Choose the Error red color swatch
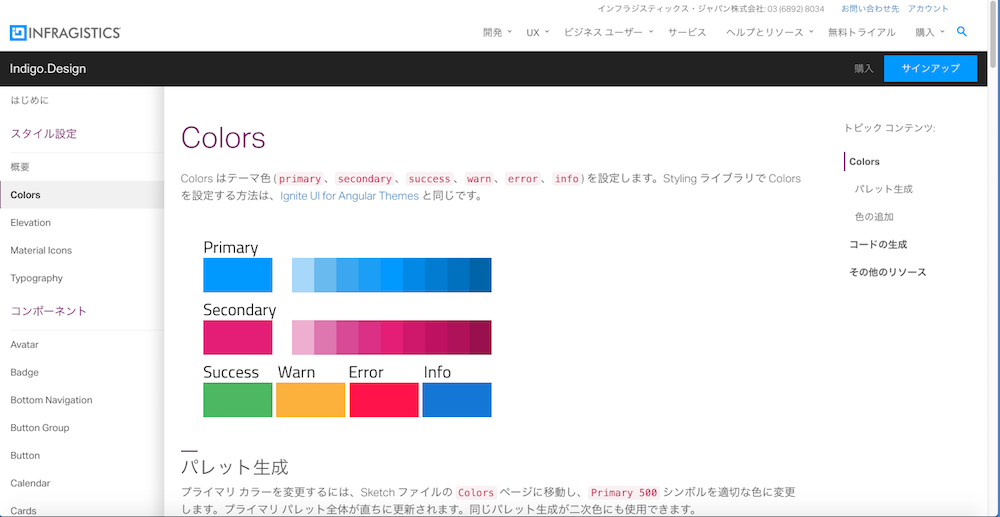 [383, 400]
